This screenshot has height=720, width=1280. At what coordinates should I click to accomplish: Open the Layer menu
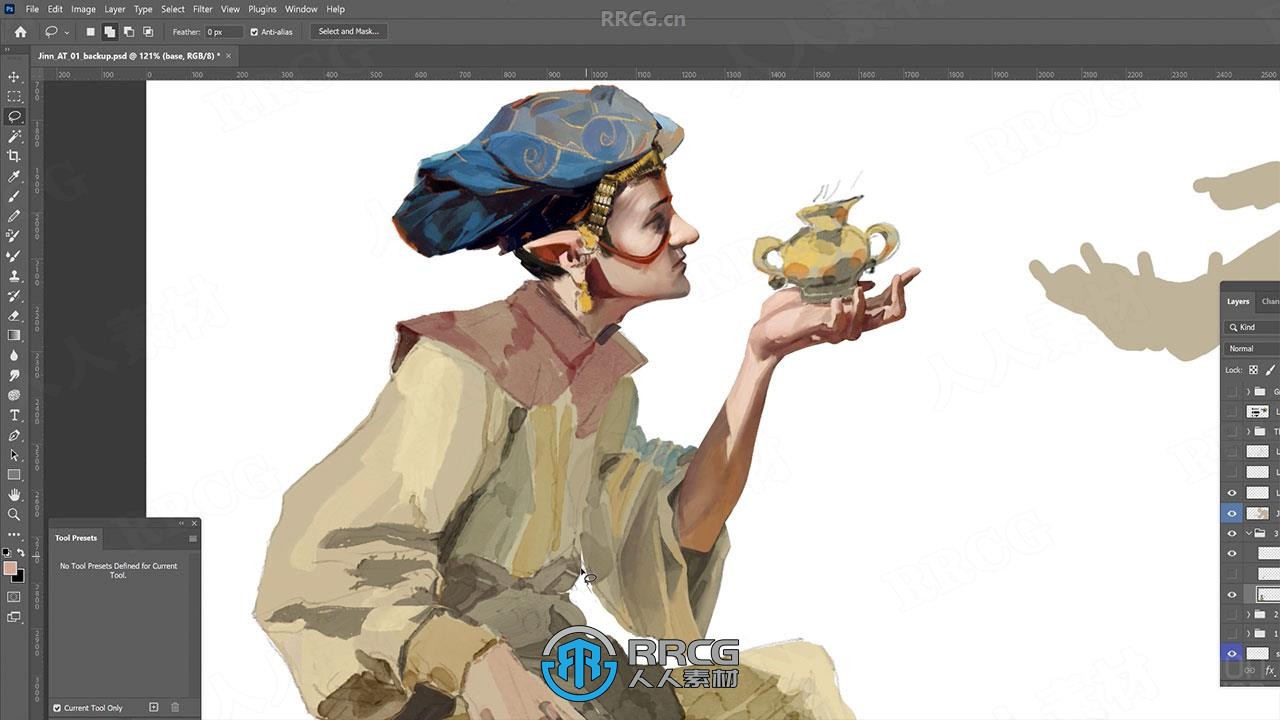click(x=115, y=9)
